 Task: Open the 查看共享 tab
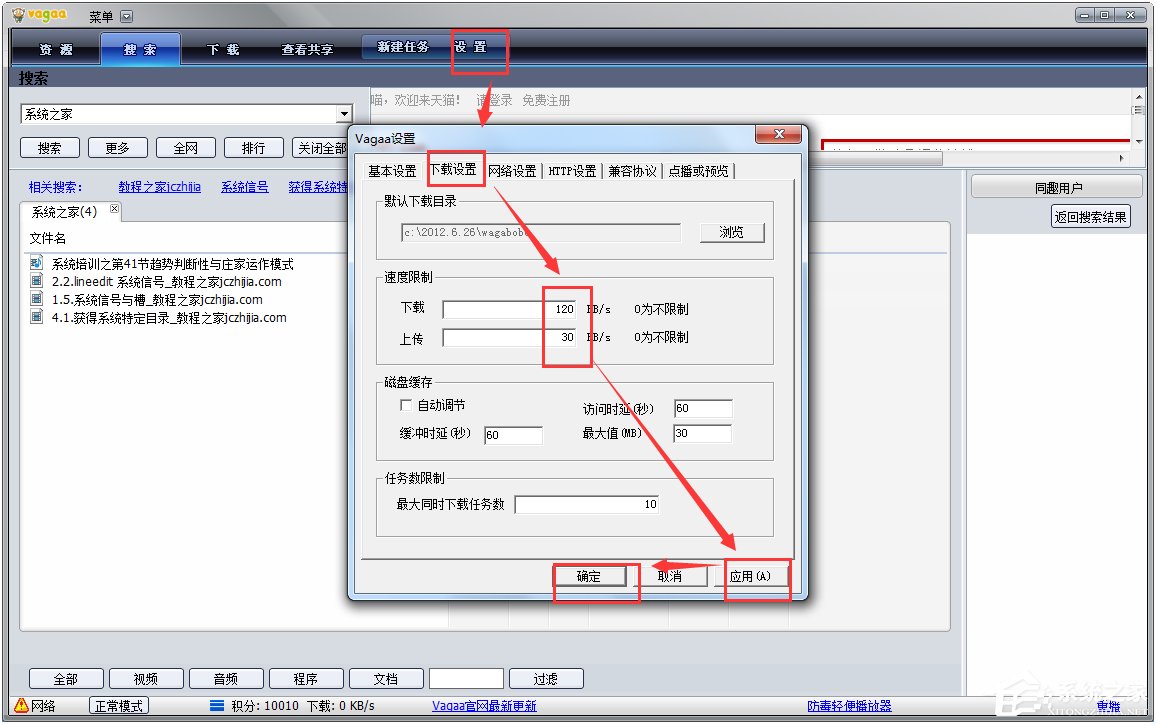click(x=307, y=49)
